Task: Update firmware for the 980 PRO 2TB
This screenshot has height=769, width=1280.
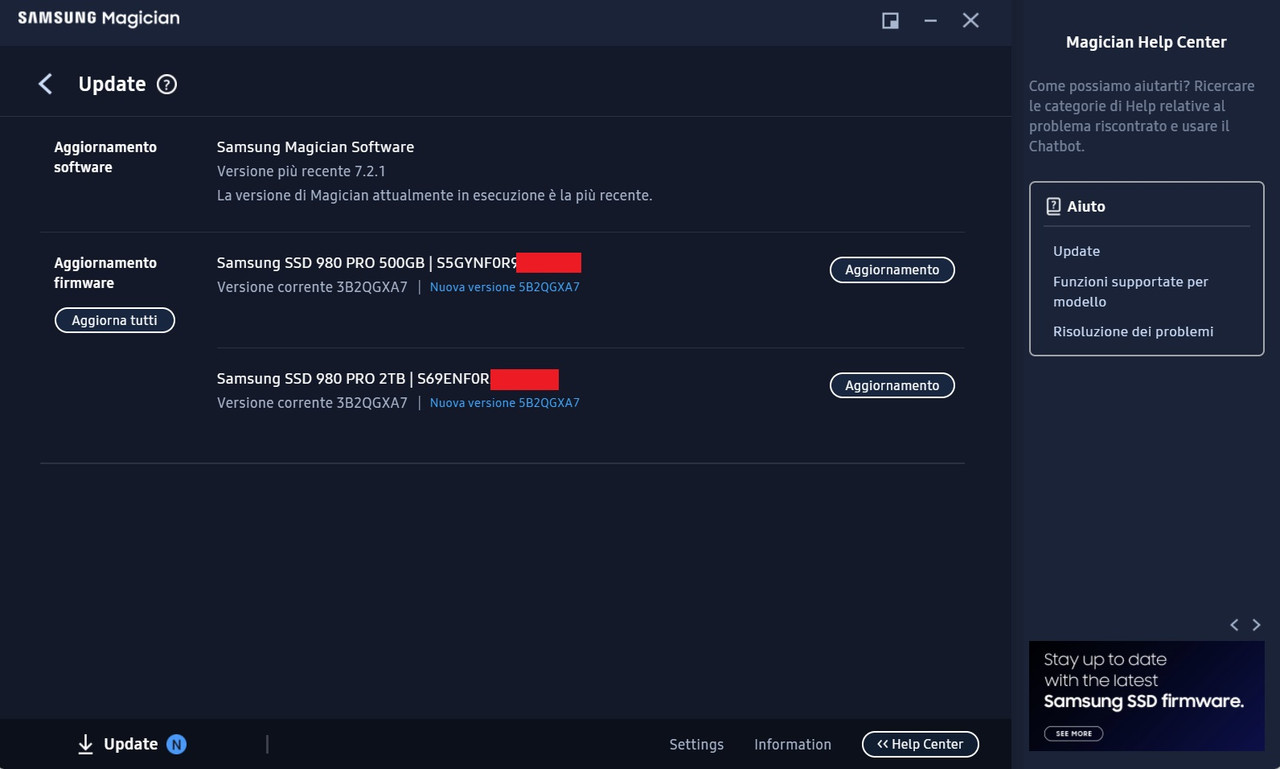Action: click(x=892, y=386)
